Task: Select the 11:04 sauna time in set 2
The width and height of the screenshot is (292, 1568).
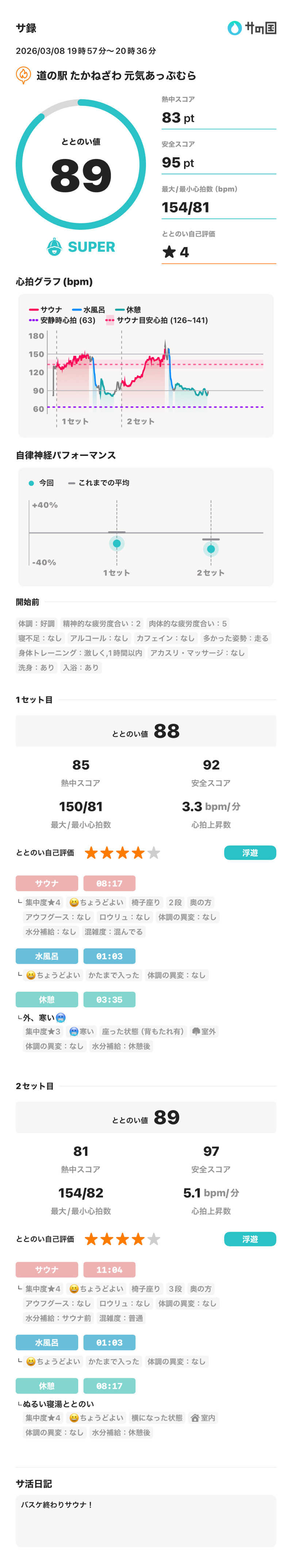Action: (109, 1269)
